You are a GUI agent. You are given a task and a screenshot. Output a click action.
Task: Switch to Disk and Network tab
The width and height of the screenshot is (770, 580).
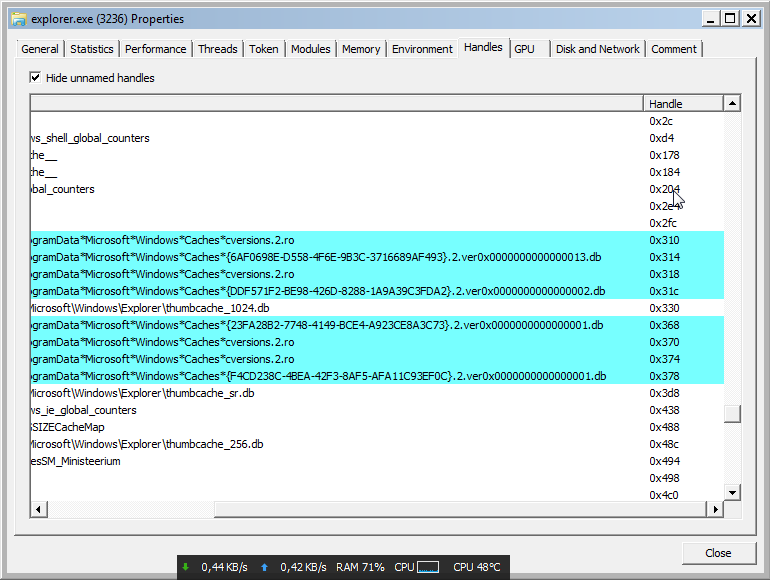(598, 49)
